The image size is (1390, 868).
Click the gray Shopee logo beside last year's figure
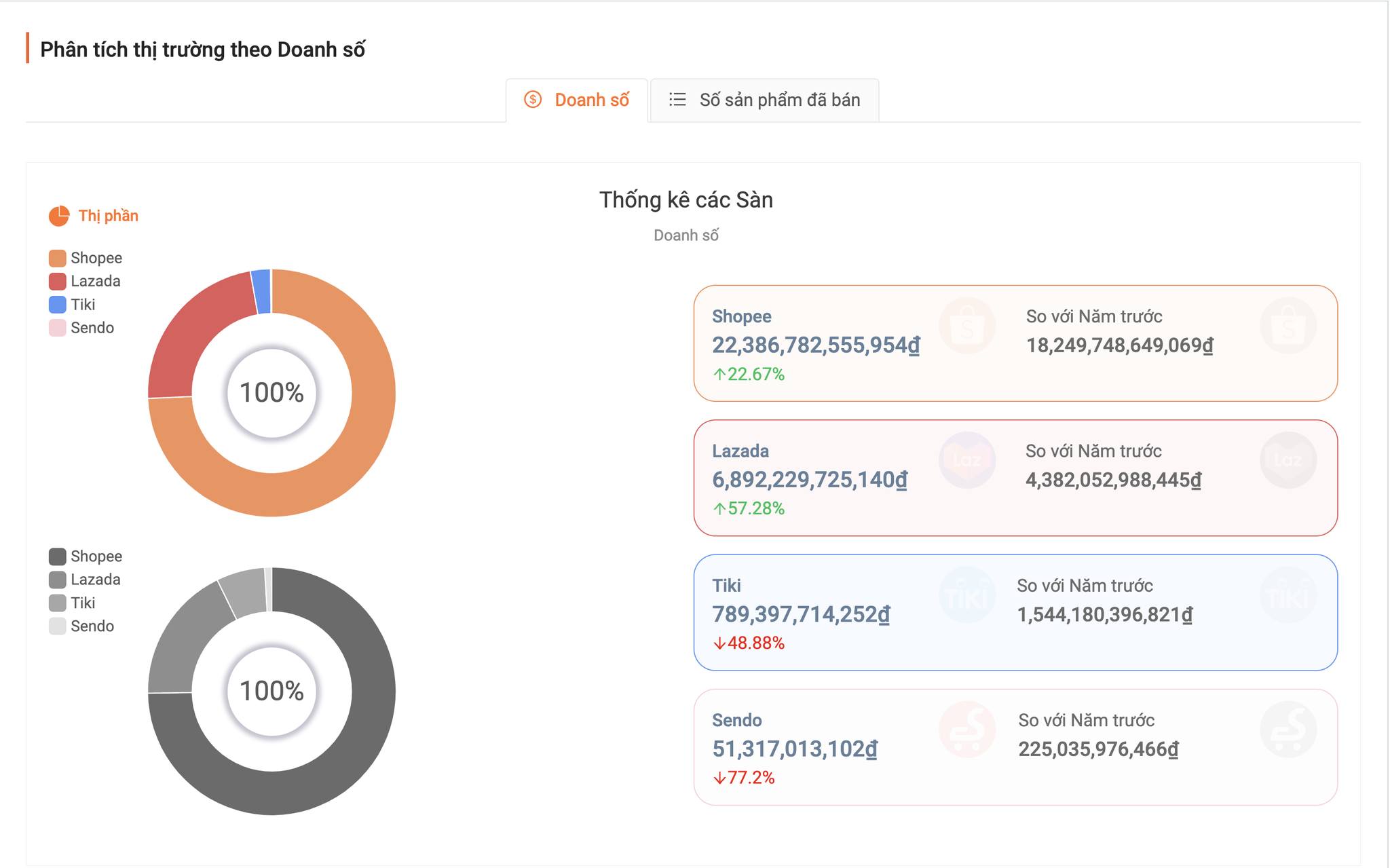tap(1288, 326)
